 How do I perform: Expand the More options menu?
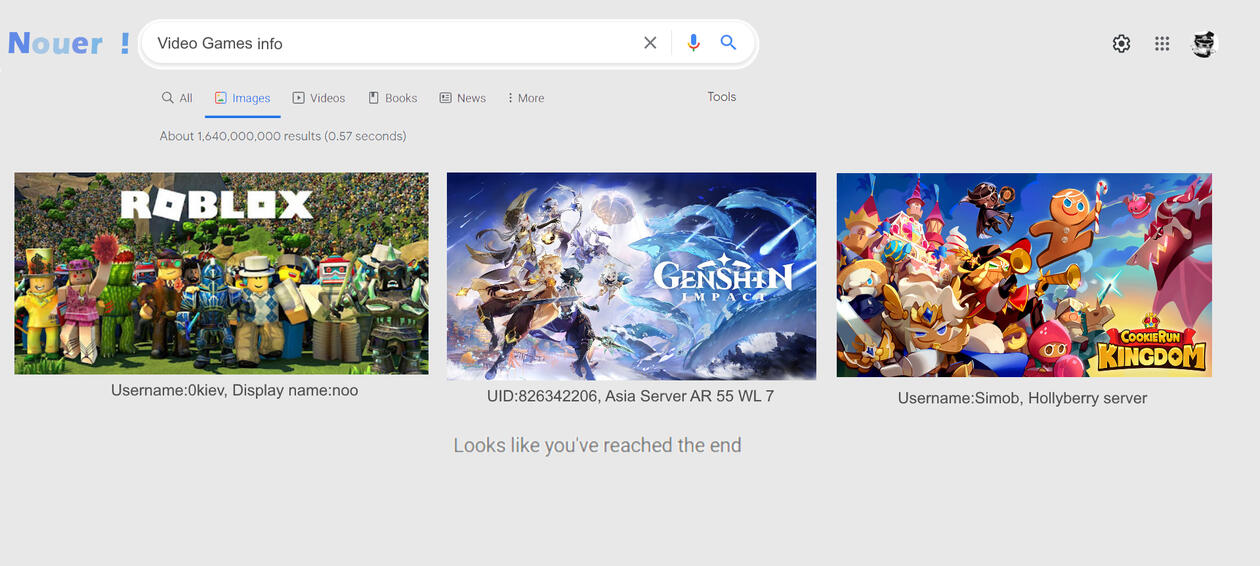(526, 98)
